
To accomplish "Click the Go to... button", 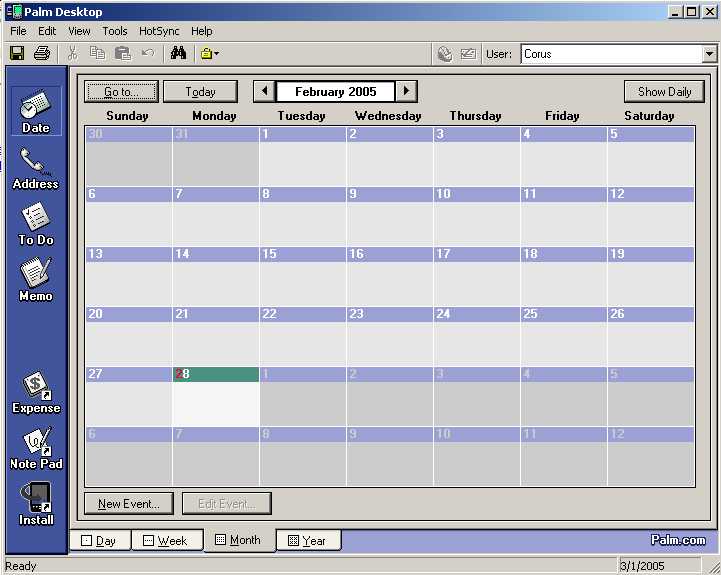I will pos(121,92).
